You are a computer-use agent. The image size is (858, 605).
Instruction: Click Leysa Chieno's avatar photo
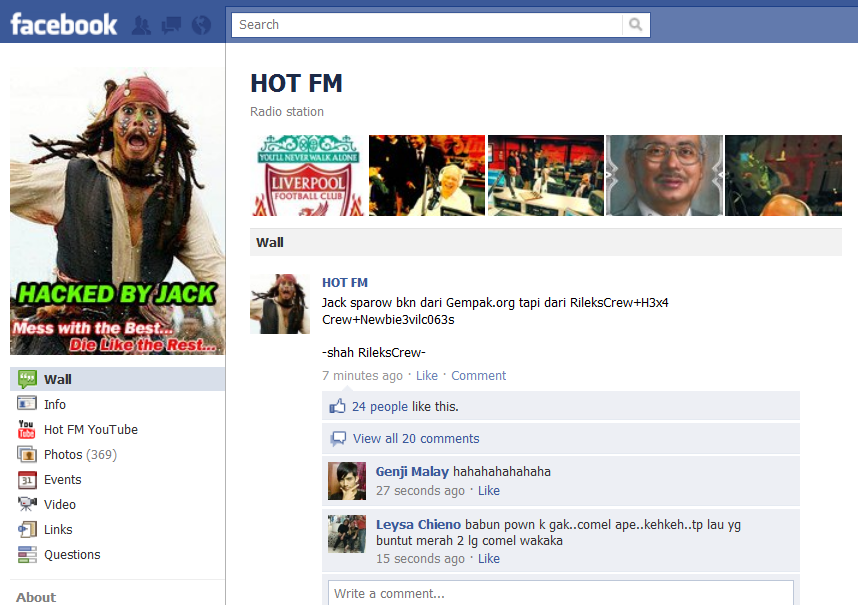click(x=347, y=534)
